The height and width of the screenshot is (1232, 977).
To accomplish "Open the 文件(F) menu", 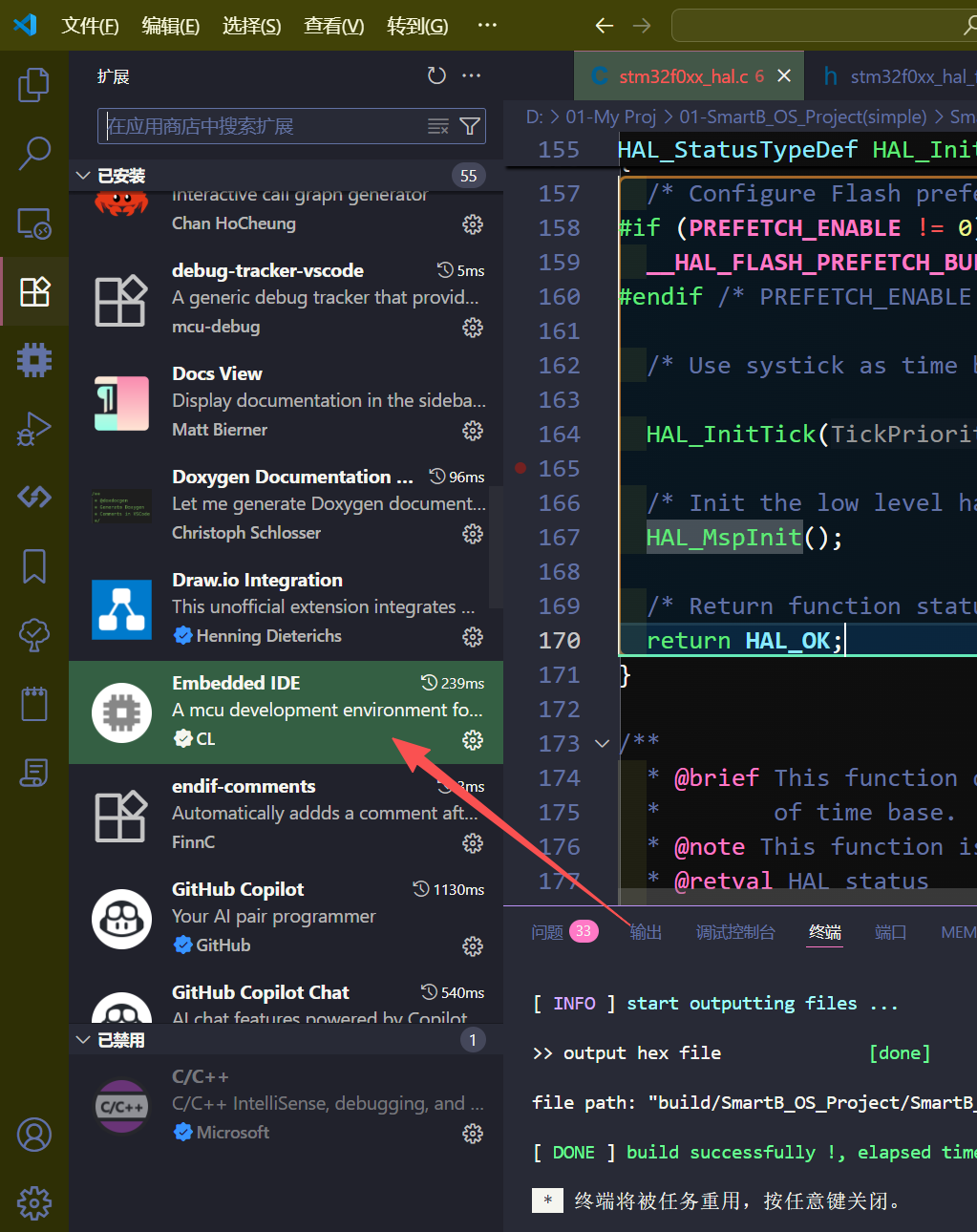I will tap(90, 26).
